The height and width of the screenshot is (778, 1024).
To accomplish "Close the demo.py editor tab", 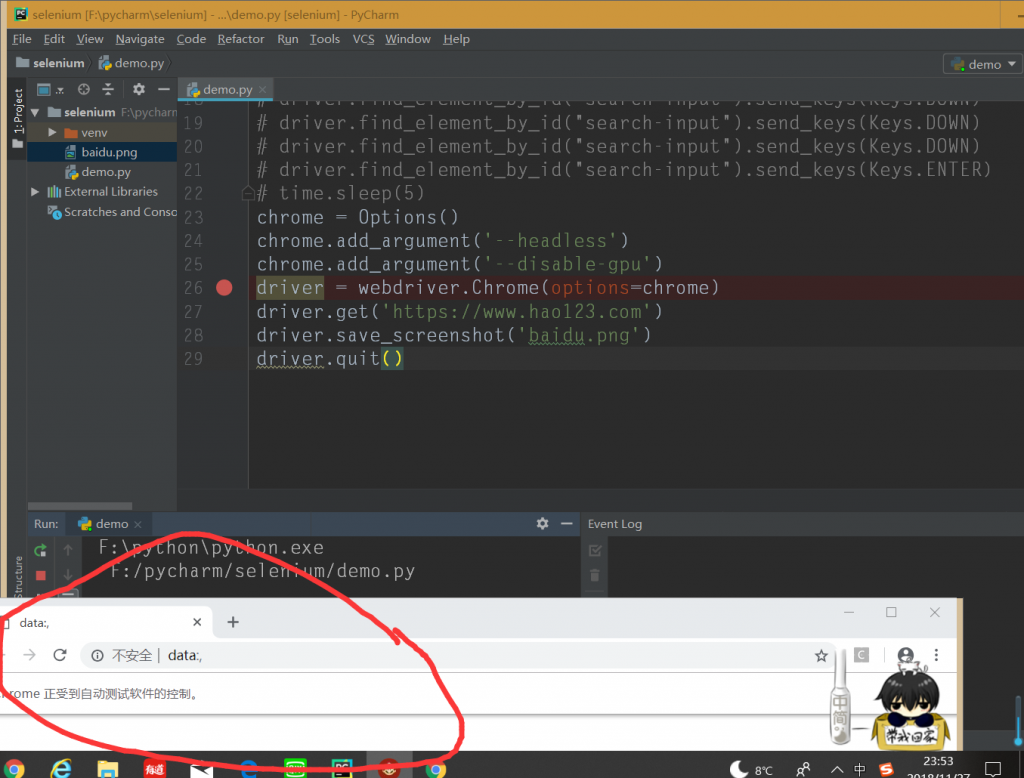I will click(x=262, y=89).
